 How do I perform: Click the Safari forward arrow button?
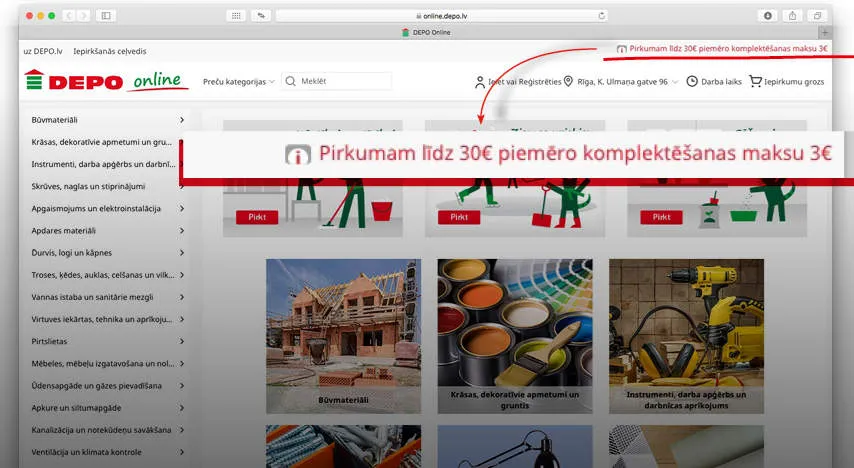[x=83, y=16]
